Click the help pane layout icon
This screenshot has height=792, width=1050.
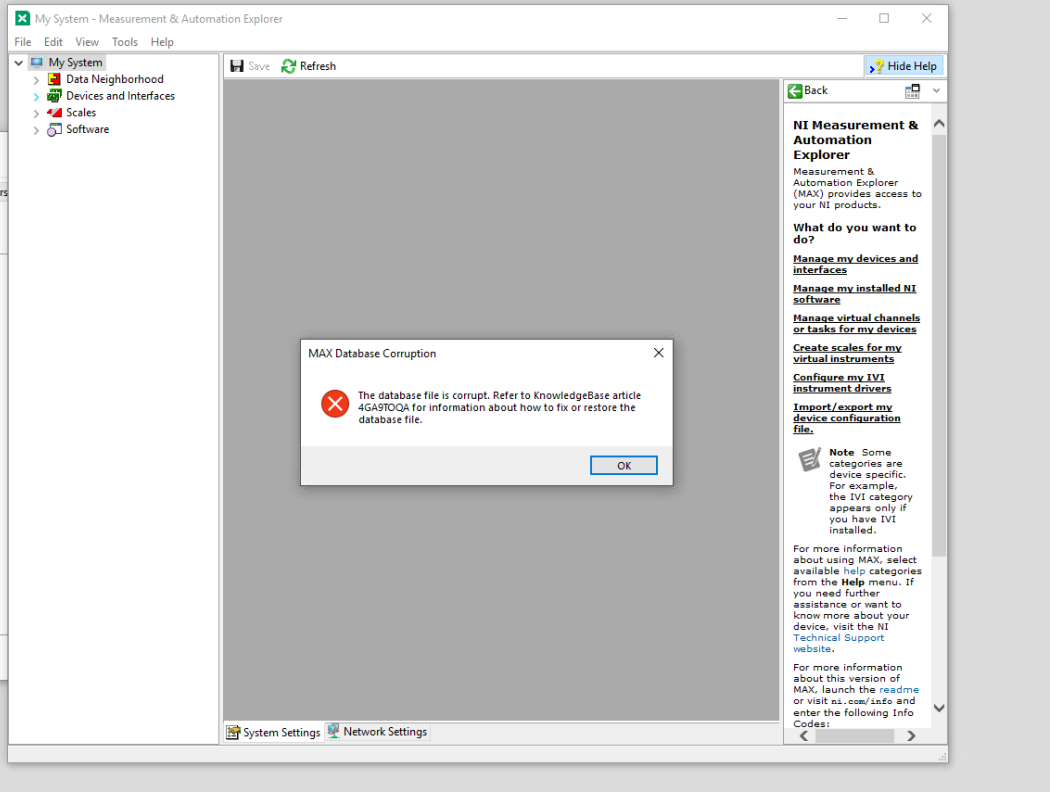pos(912,91)
